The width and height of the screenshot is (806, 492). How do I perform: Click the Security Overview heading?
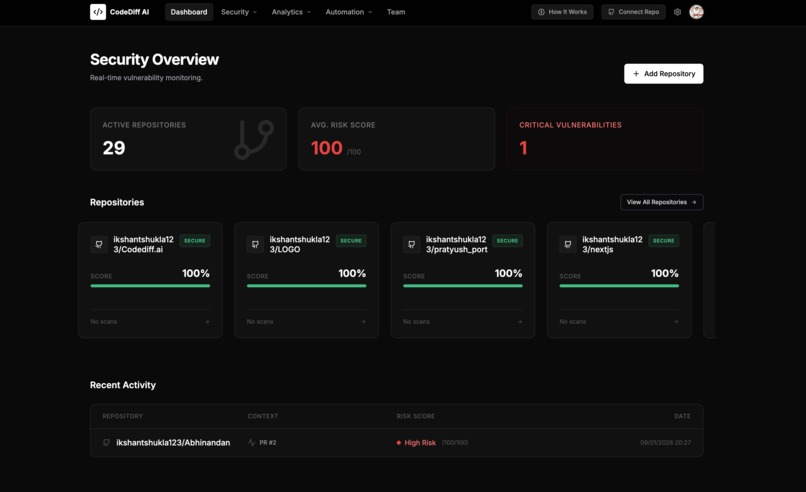tap(154, 60)
